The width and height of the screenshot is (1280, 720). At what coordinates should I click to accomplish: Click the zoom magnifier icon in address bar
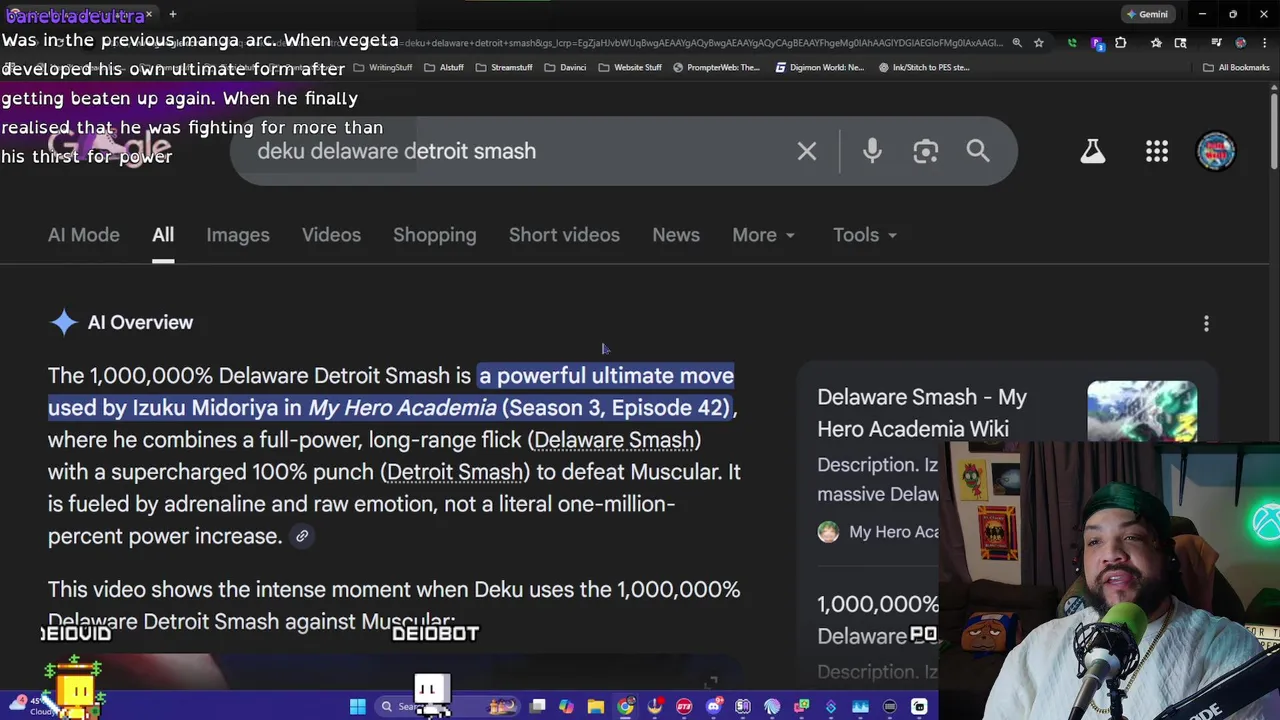coord(1017,43)
